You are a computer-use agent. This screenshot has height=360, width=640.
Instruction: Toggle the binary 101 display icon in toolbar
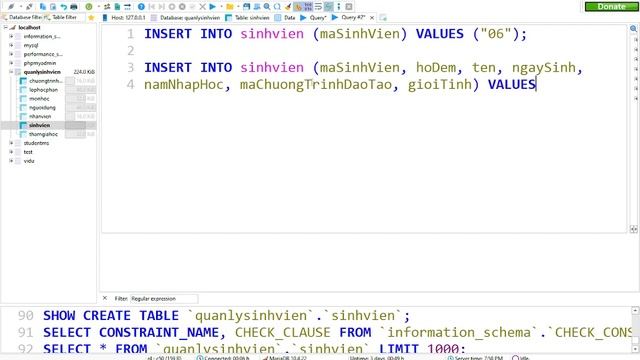[308, 7]
